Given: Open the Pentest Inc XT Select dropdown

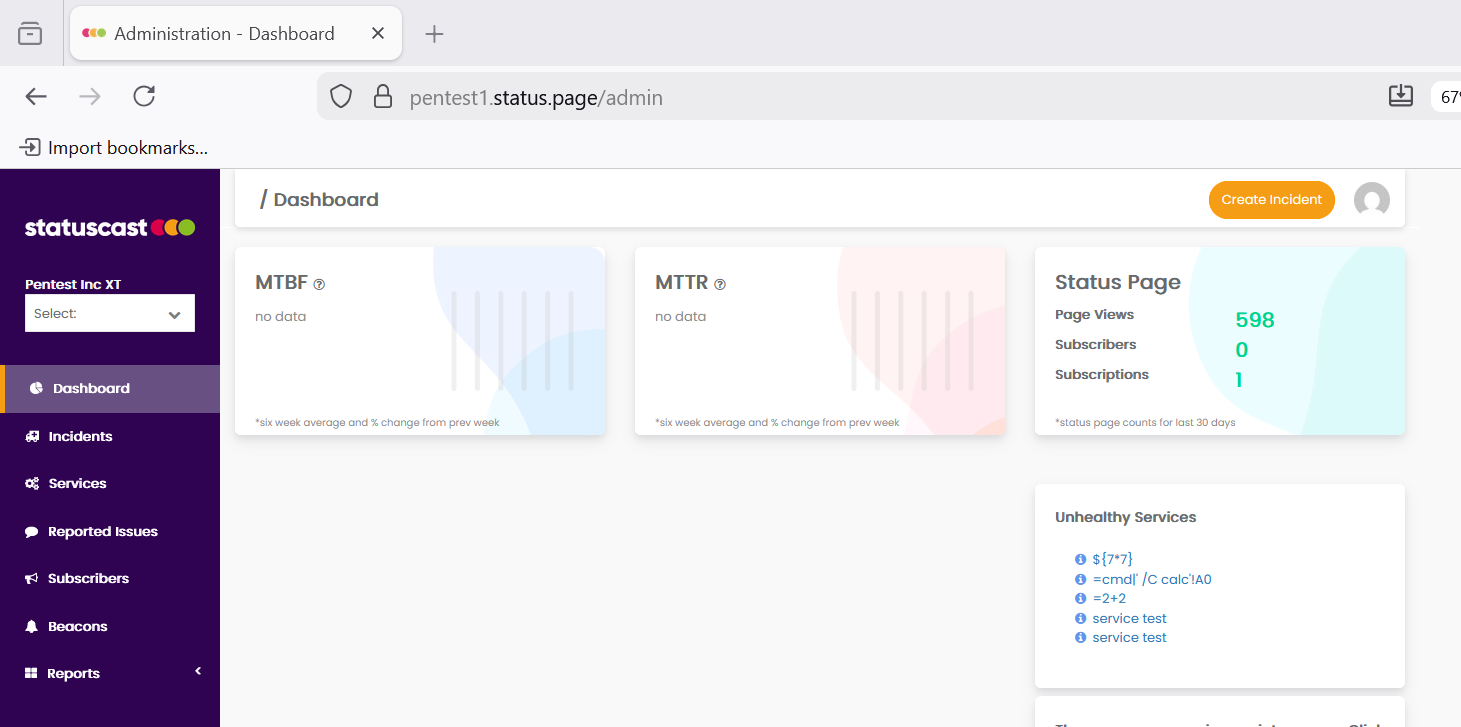Looking at the screenshot, I should (110, 314).
